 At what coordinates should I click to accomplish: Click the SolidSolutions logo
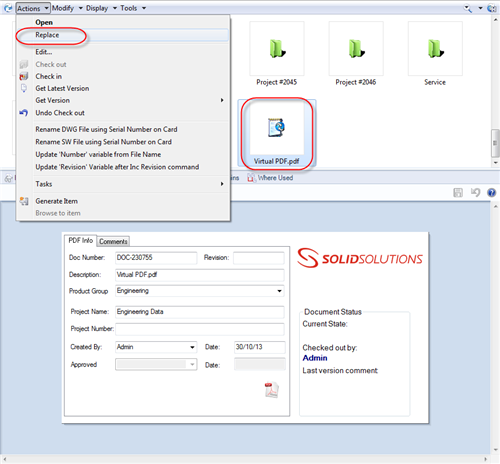(x=360, y=258)
